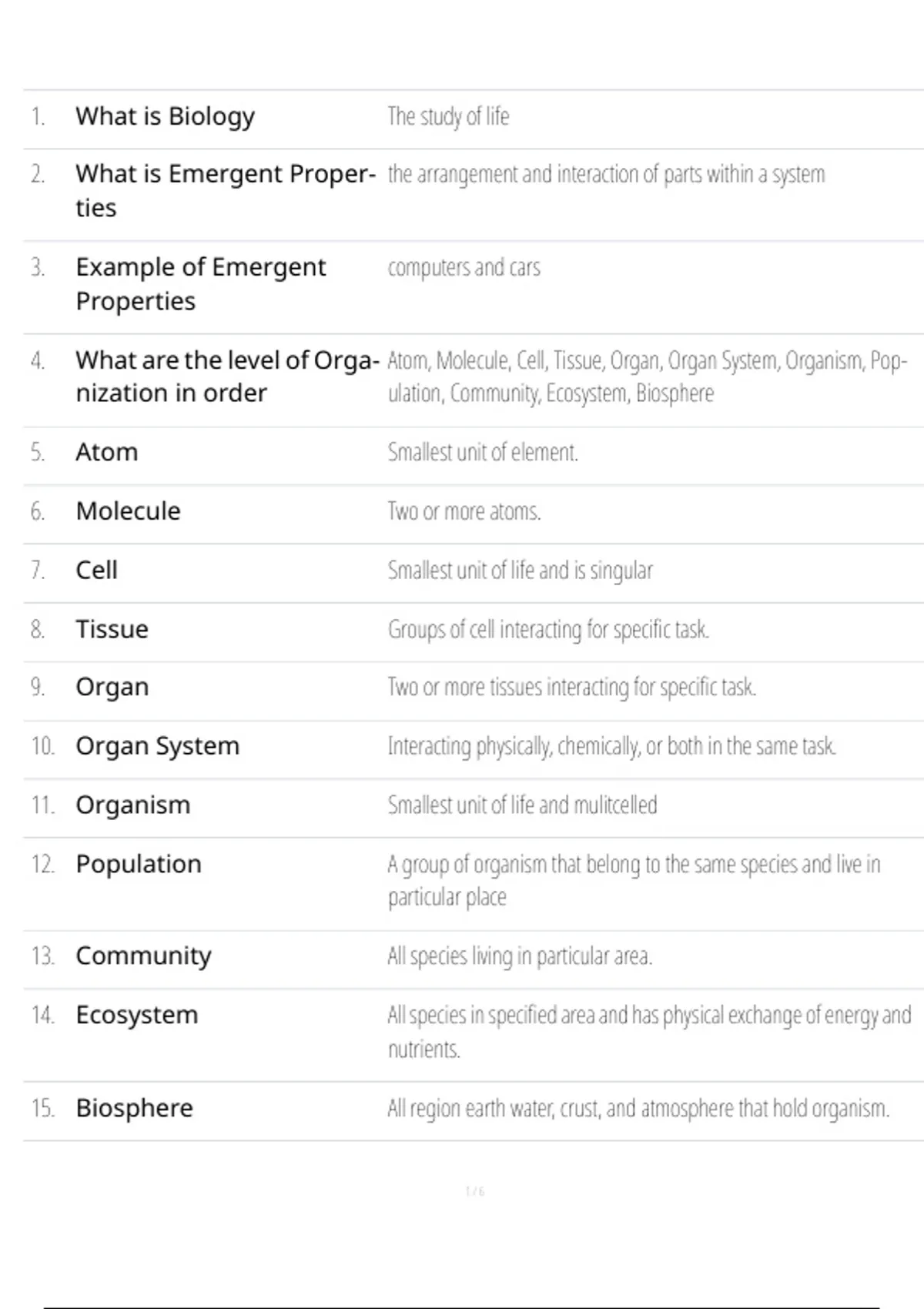
Task: Select the "Community" term
Action: (x=143, y=956)
